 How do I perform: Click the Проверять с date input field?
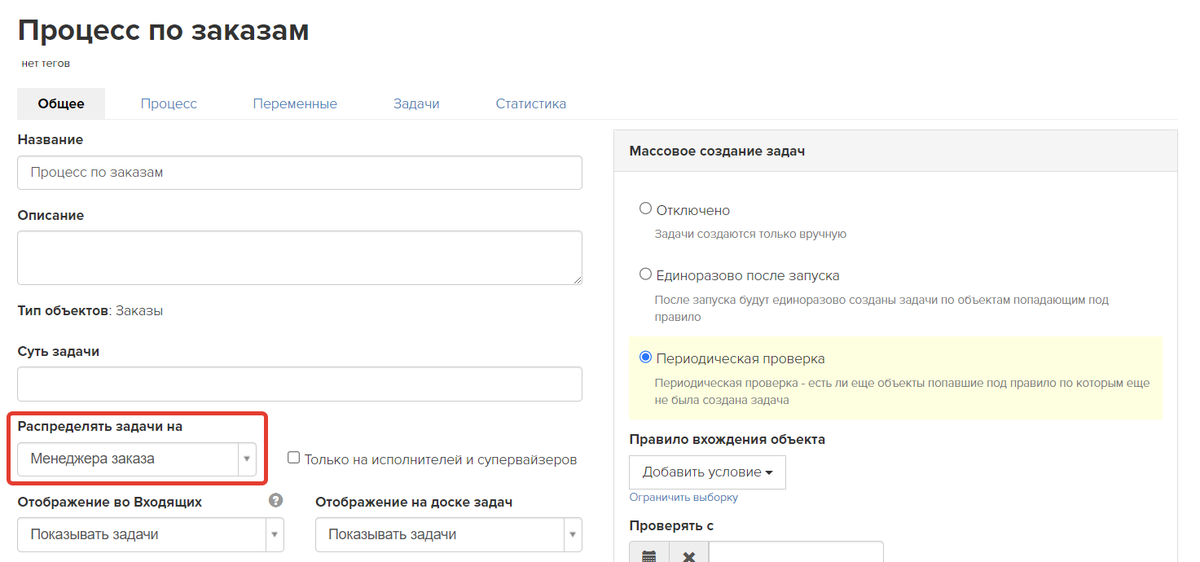pos(796,553)
